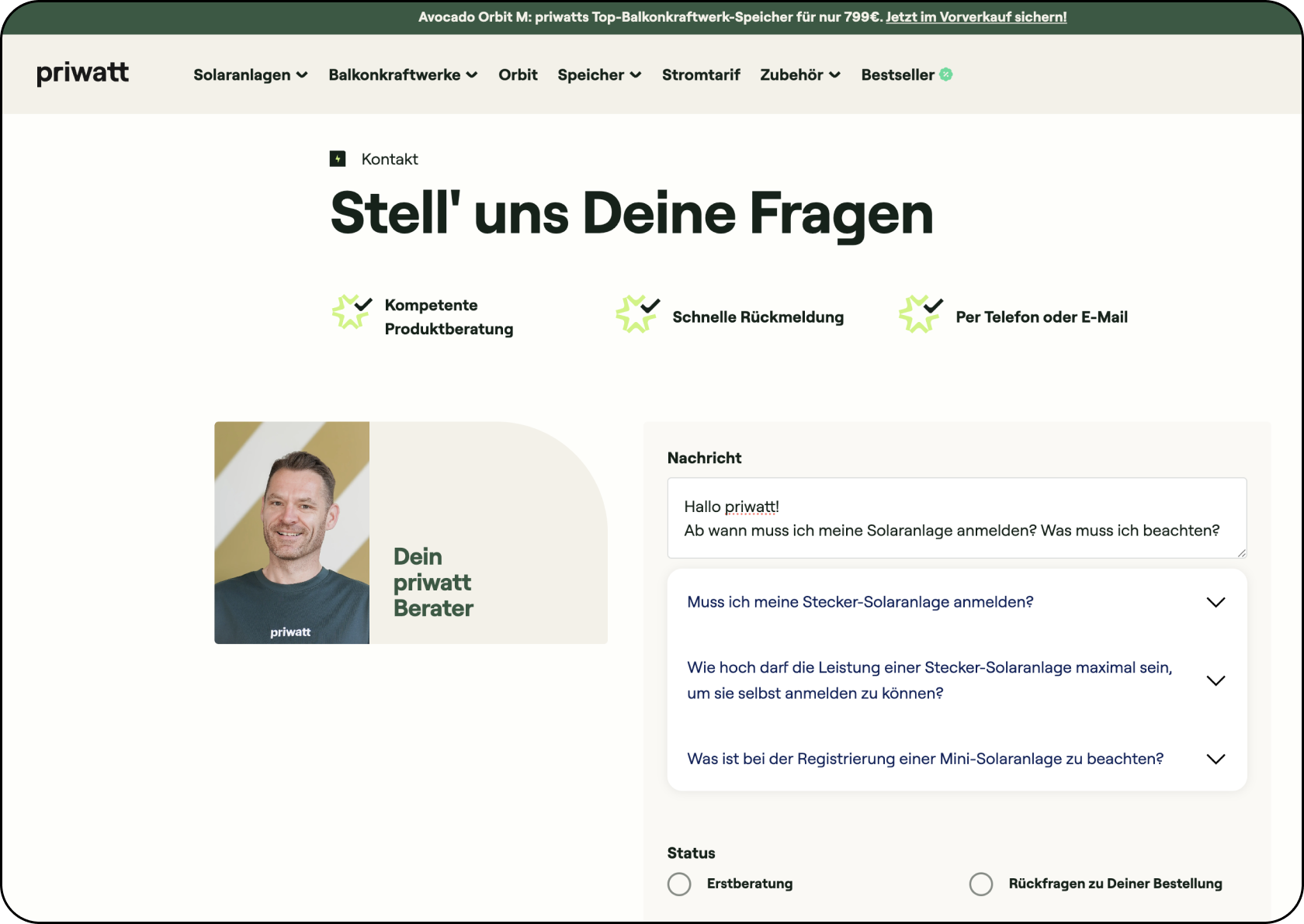Image resolution: width=1304 pixels, height=924 pixels.
Task: Click the lightning bolt Kontakt icon
Action: [x=338, y=159]
